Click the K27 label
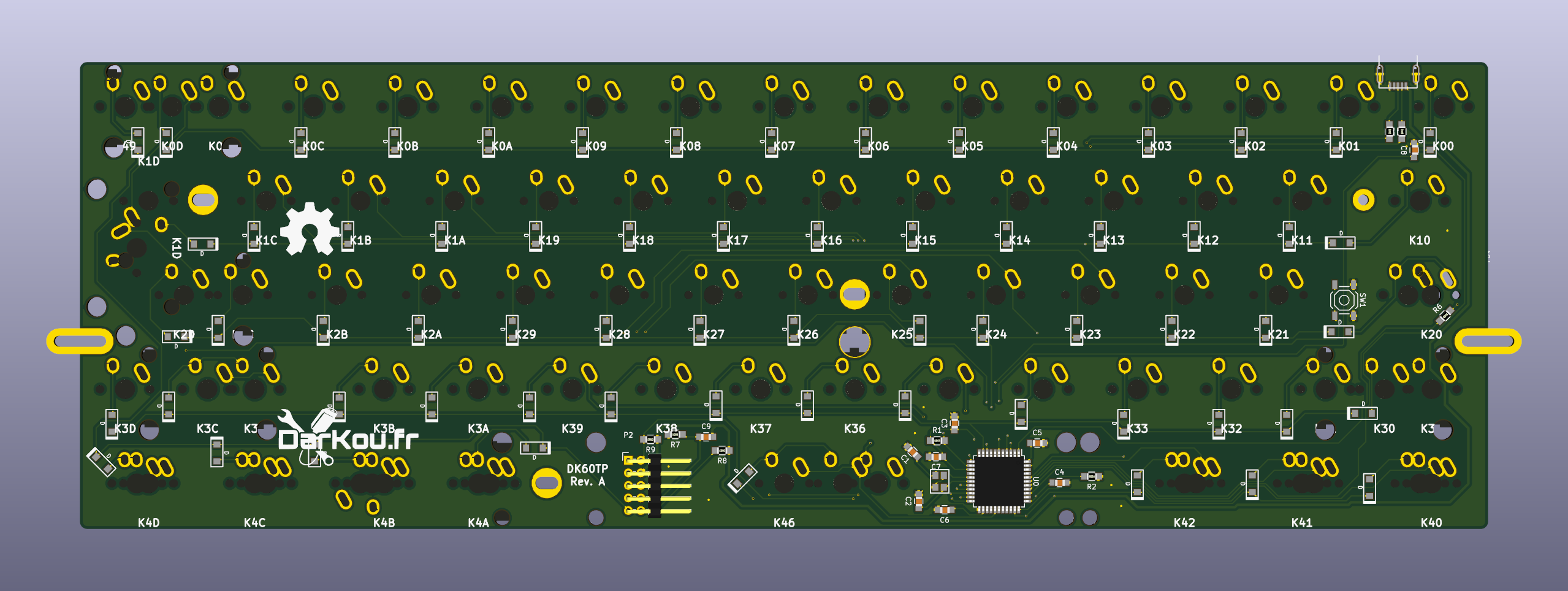Screen dimensions: 1568x591 coord(713,334)
